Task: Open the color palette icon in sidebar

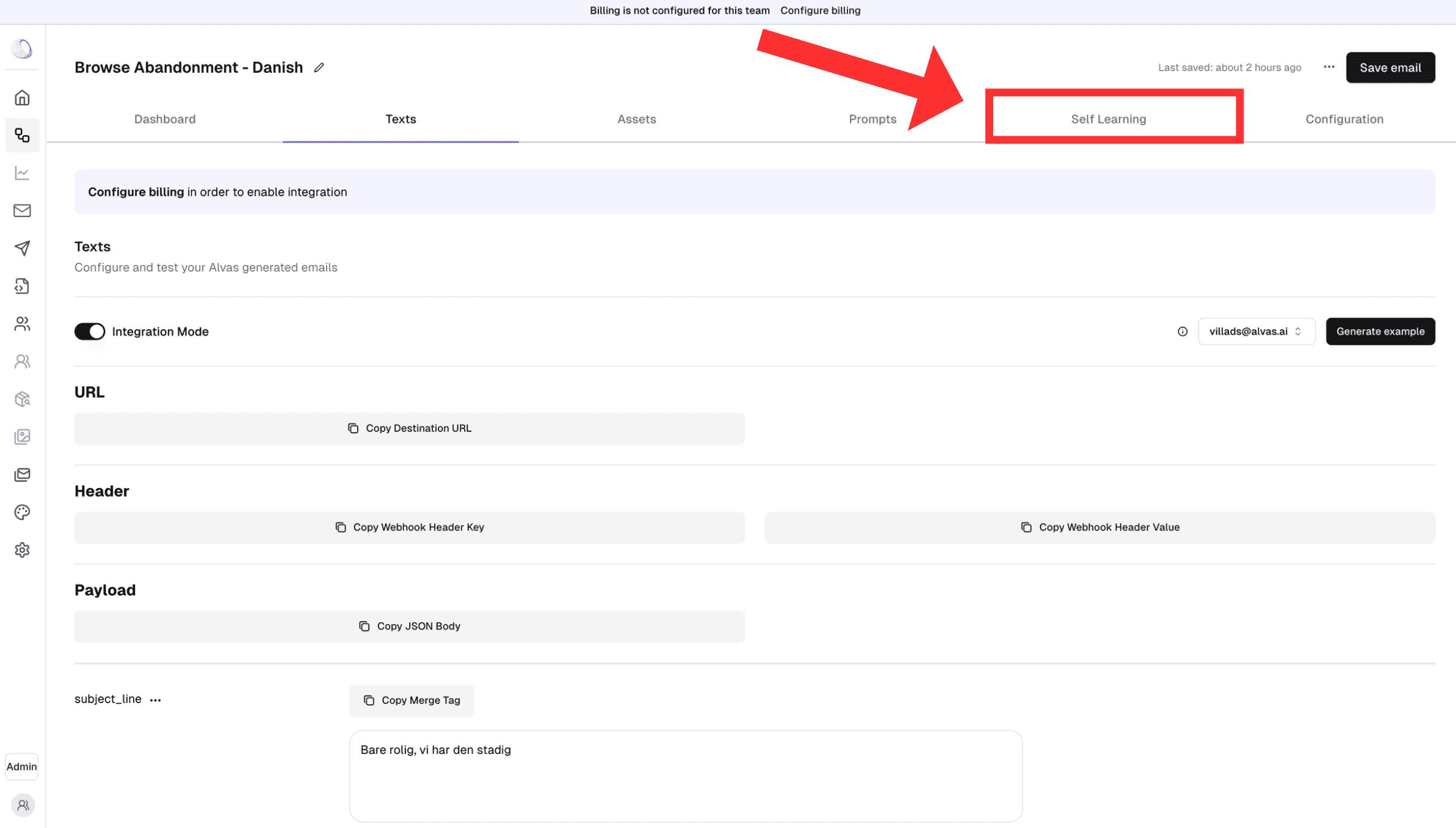Action: coord(22,512)
